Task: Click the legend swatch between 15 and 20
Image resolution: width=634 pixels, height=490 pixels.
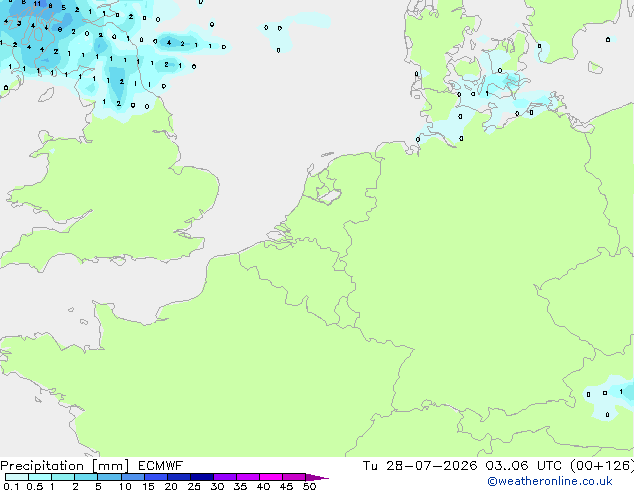Action: (x=155, y=477)
